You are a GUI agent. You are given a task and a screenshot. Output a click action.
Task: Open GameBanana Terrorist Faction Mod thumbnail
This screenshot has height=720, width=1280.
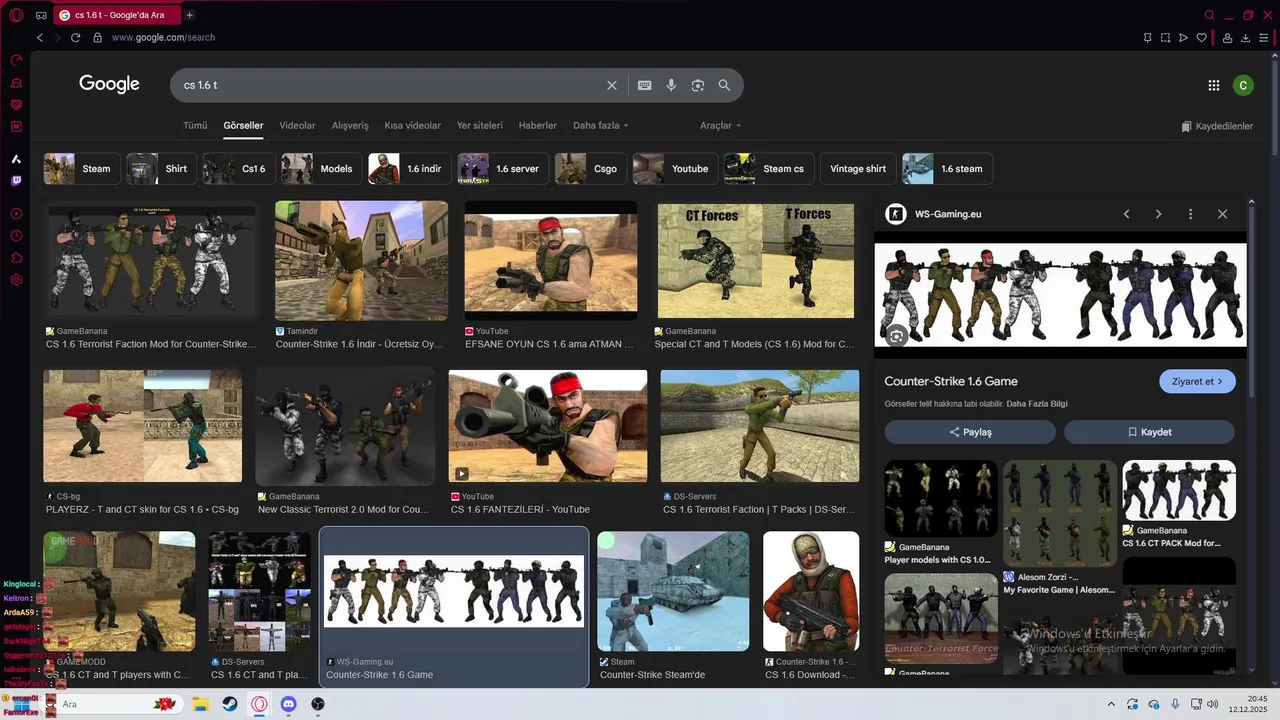click(x=151, y=260)
